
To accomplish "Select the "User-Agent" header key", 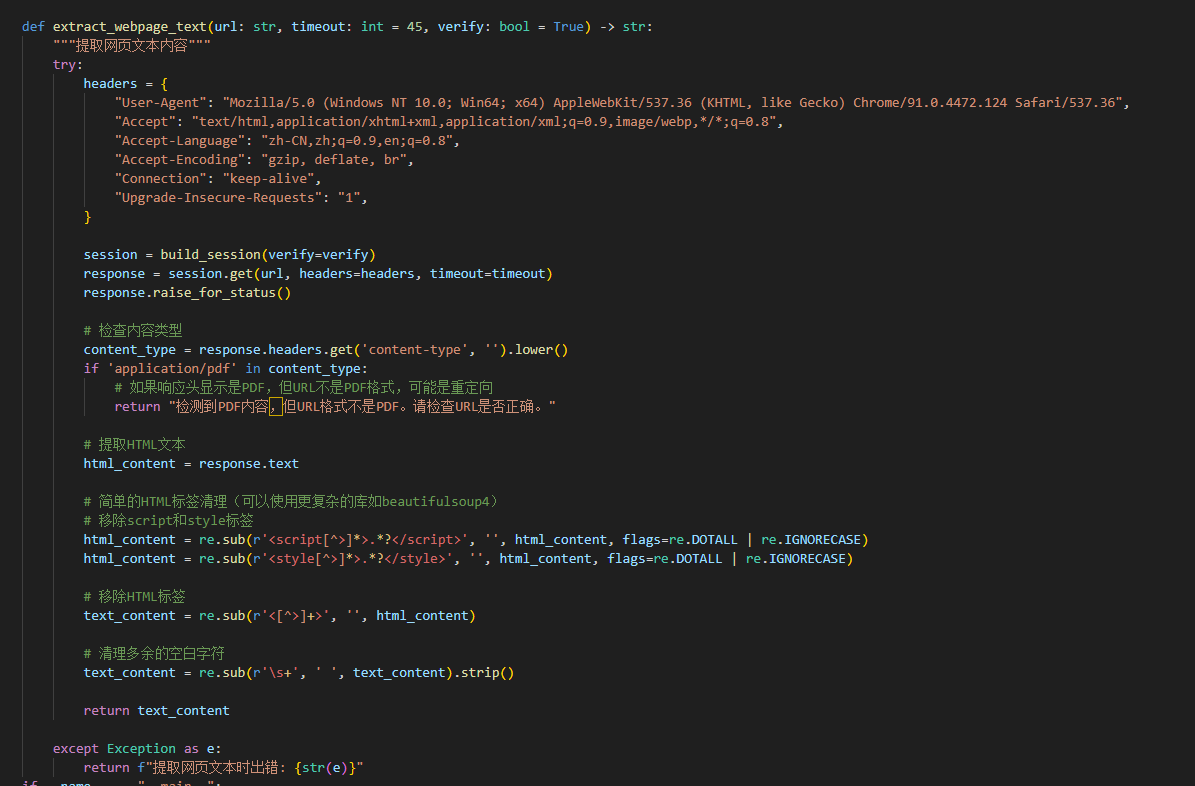I will click(x=160, y=103).
